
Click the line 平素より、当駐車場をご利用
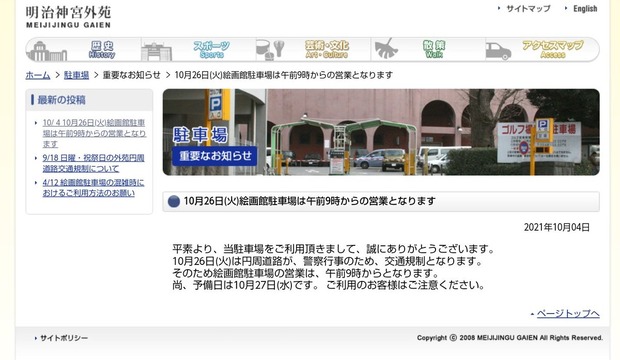click(334, 249)
